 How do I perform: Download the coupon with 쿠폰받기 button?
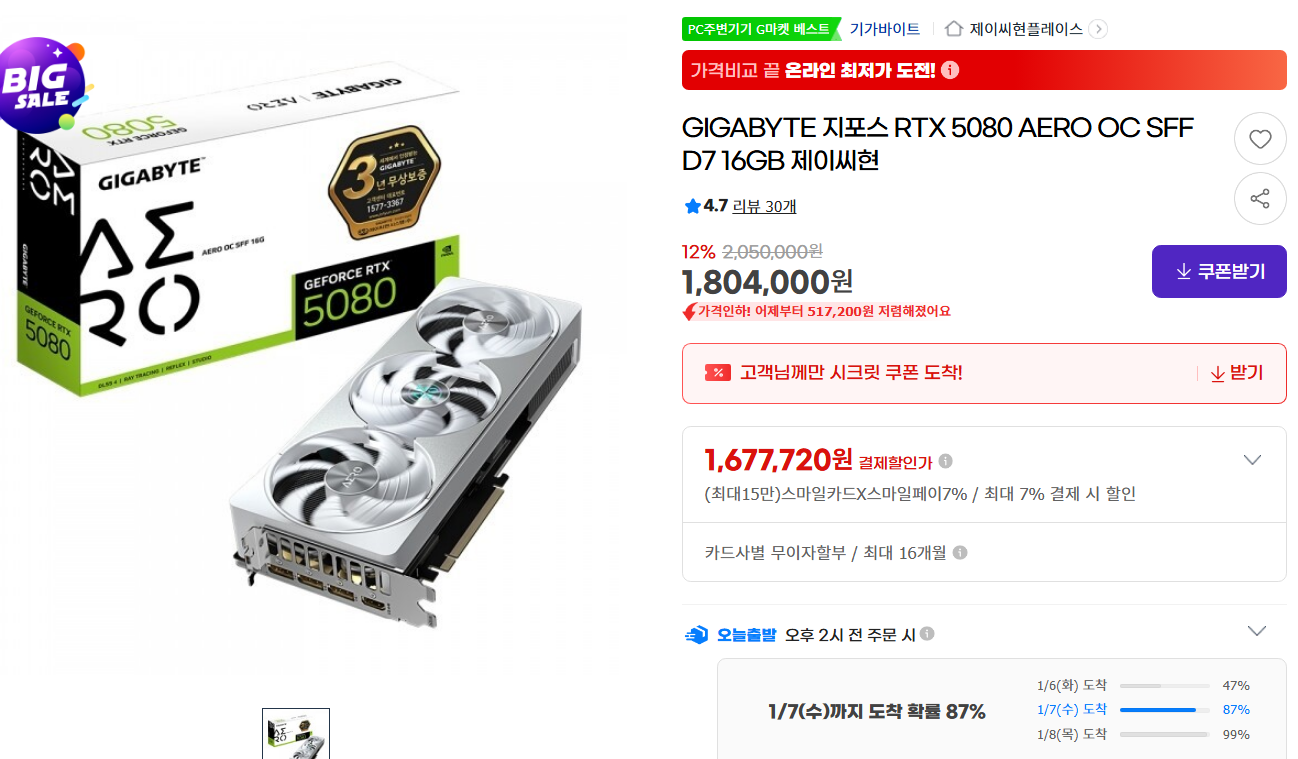tap(1219, 271)
